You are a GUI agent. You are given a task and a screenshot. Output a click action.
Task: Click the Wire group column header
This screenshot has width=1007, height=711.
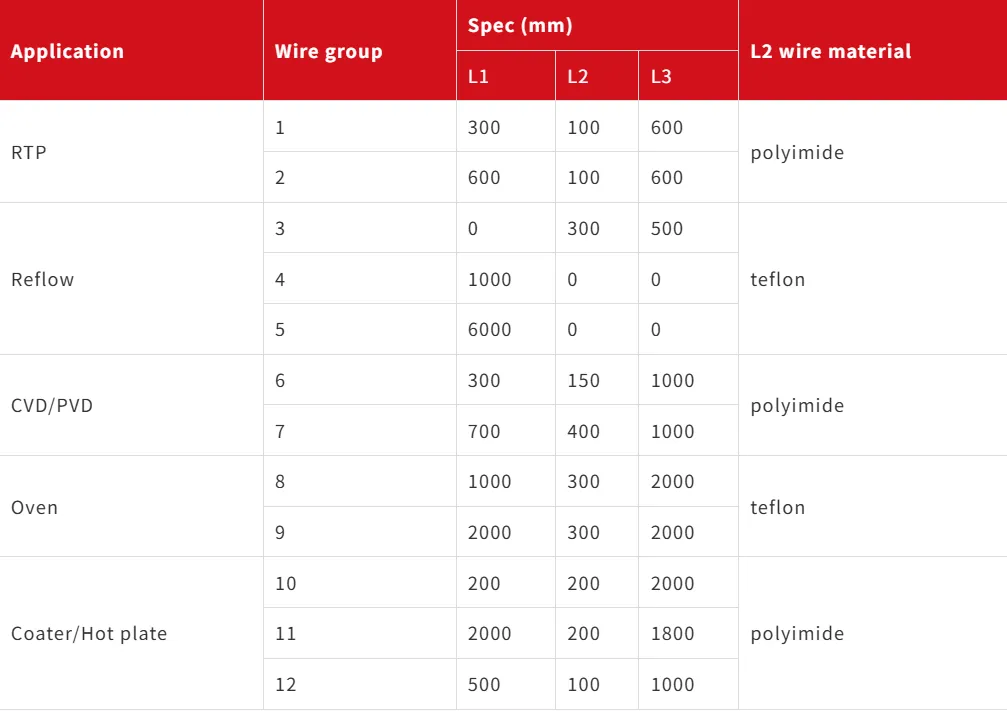click(328, 52)
